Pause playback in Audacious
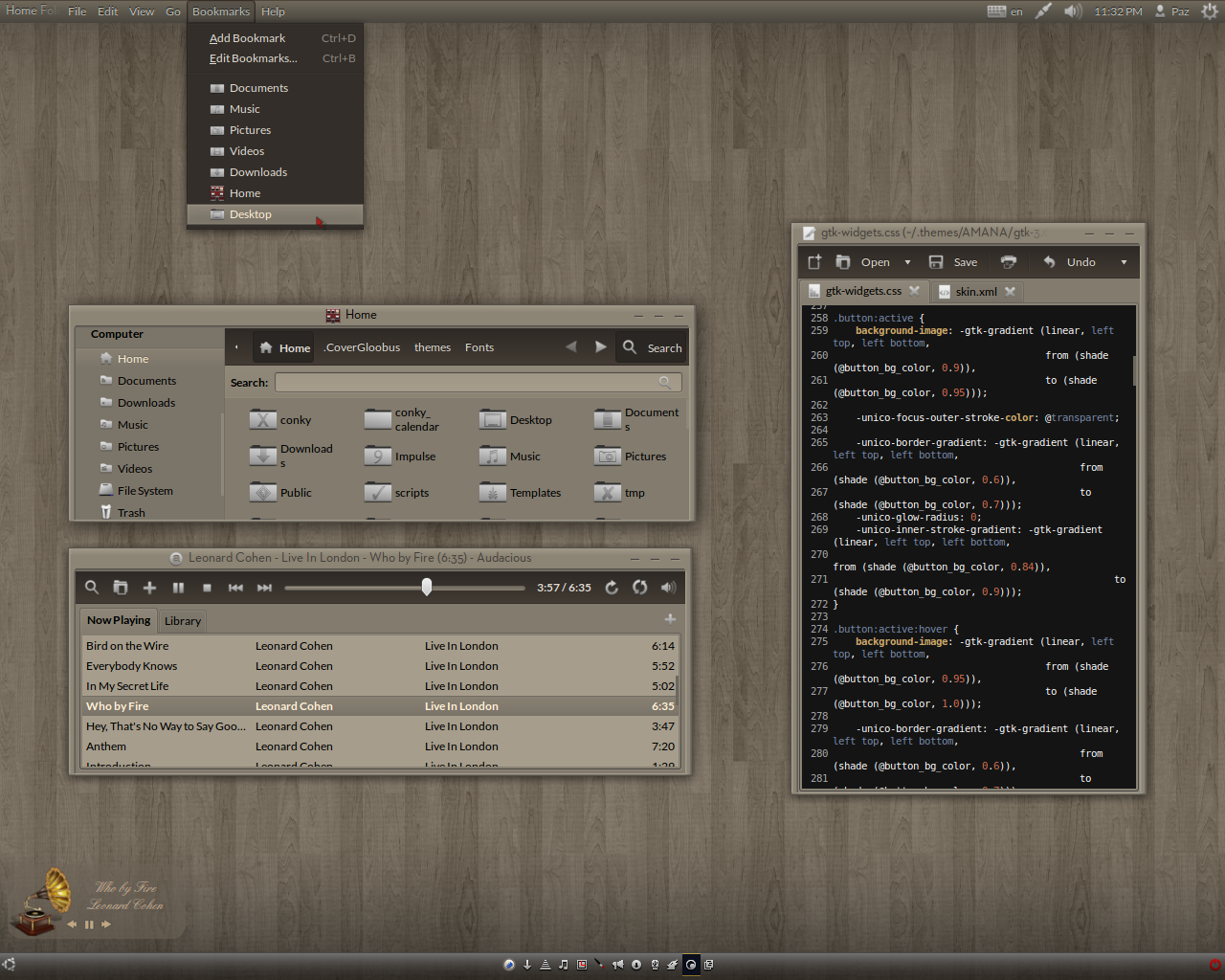1225x980 pixels. tap(178, 588)
